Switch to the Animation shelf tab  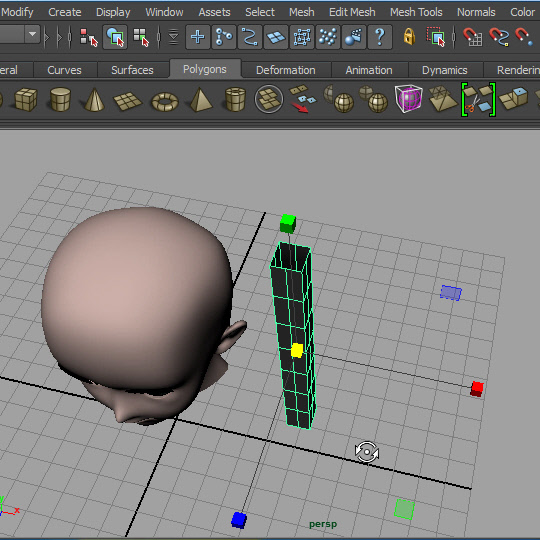[x=369, y=70]
